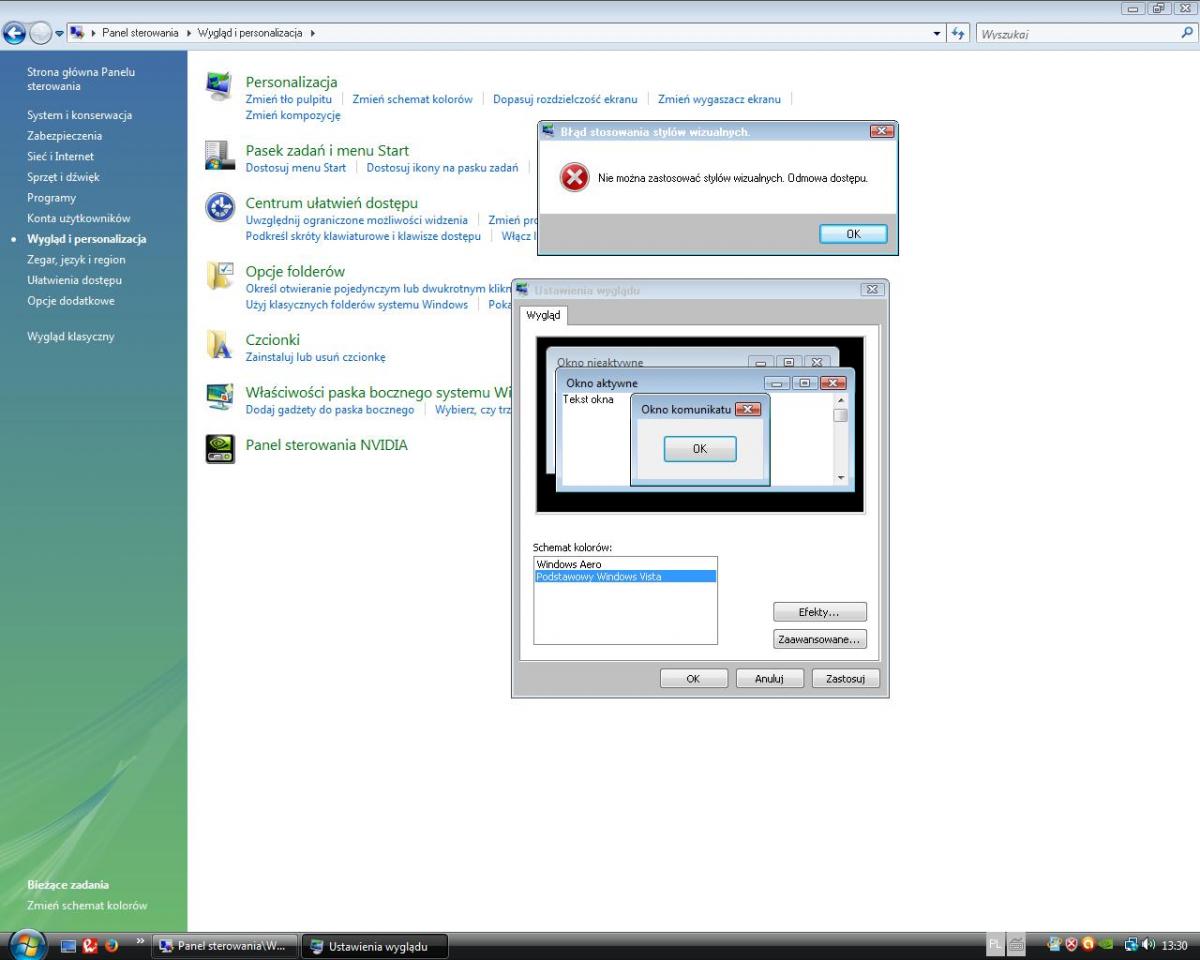Screen dimensions: 1200x960
Task: Open the Opcje folderów icon
Action: click(219, 276)
